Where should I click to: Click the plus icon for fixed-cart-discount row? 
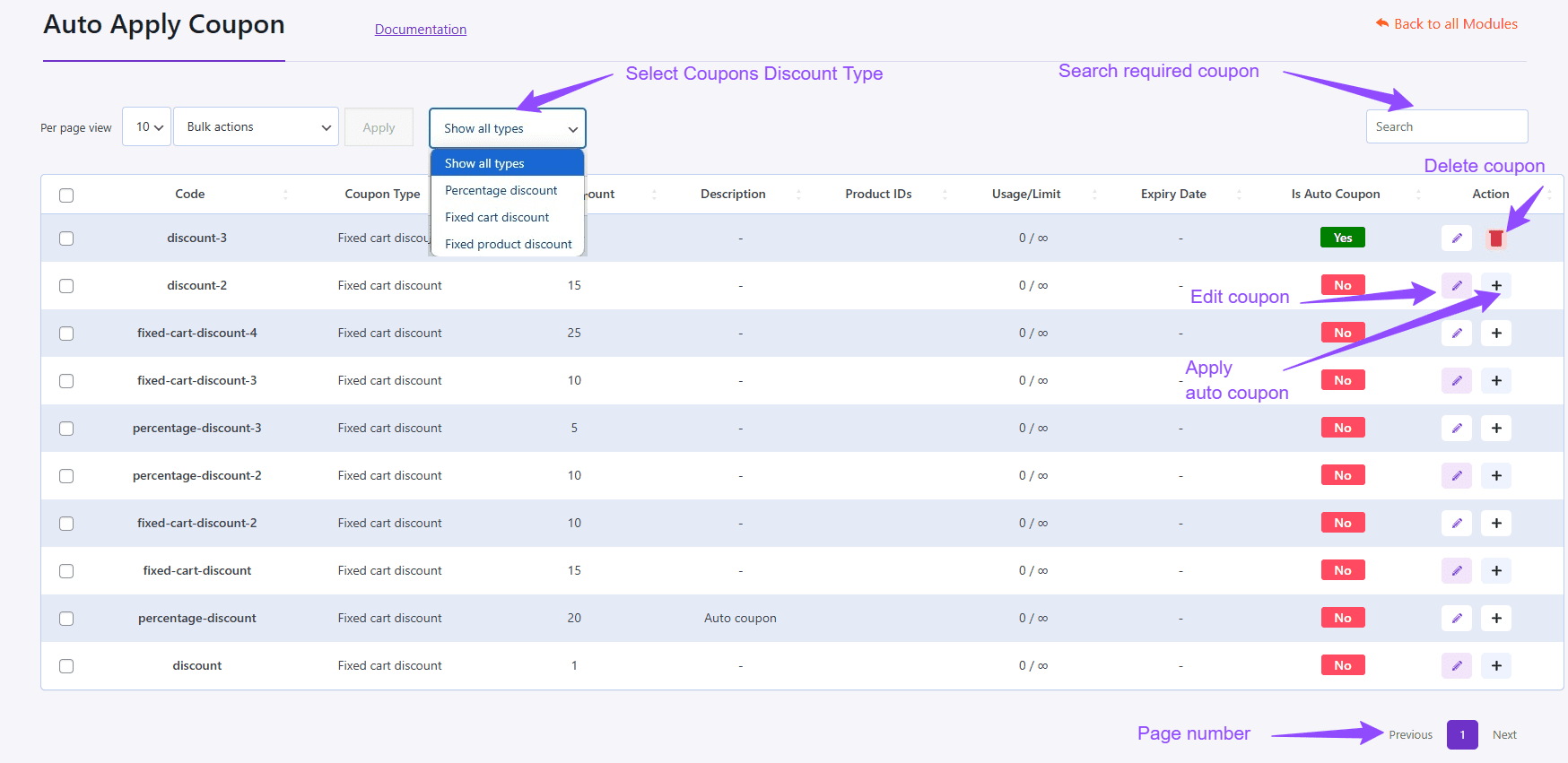click(x=1496, y=571)
